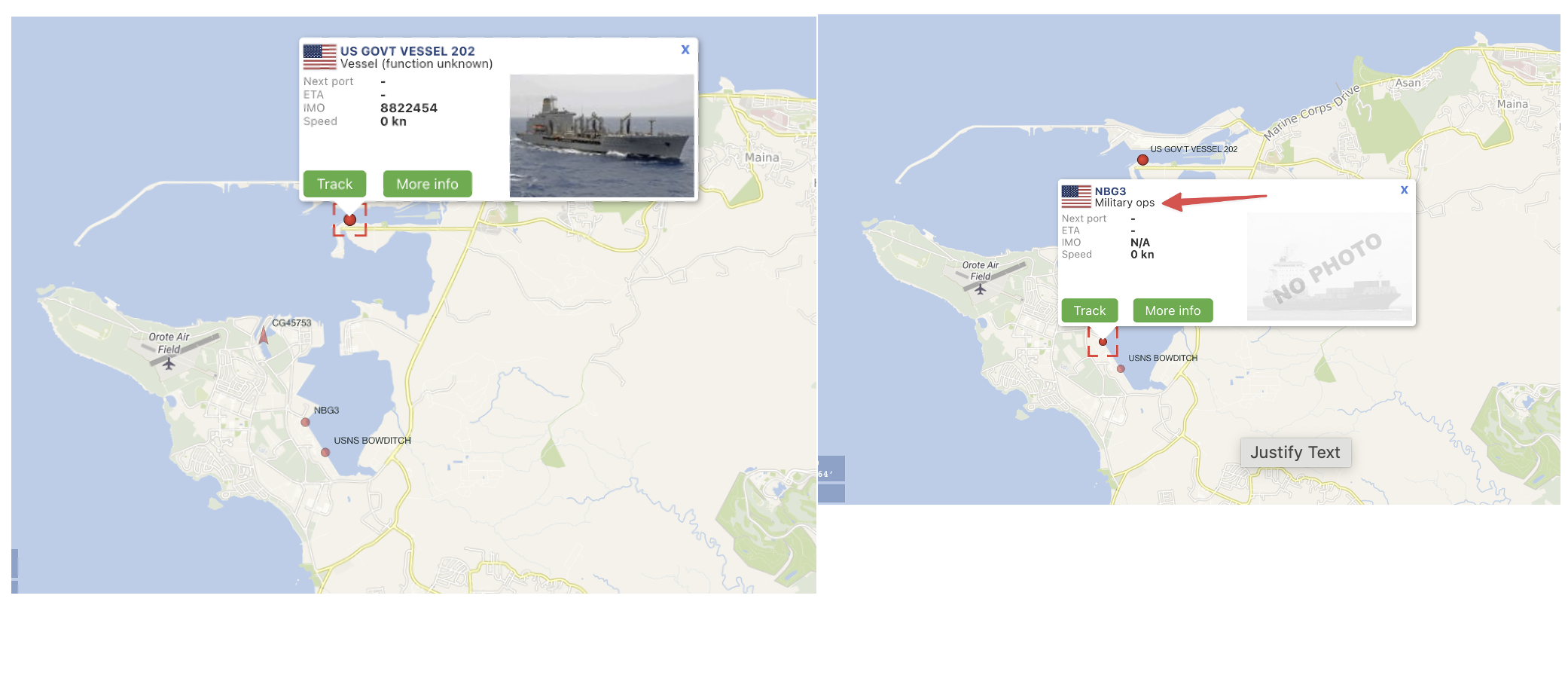Click Marine Corps Drive road label
The image size is (1568, 681).
point(1312,111)
